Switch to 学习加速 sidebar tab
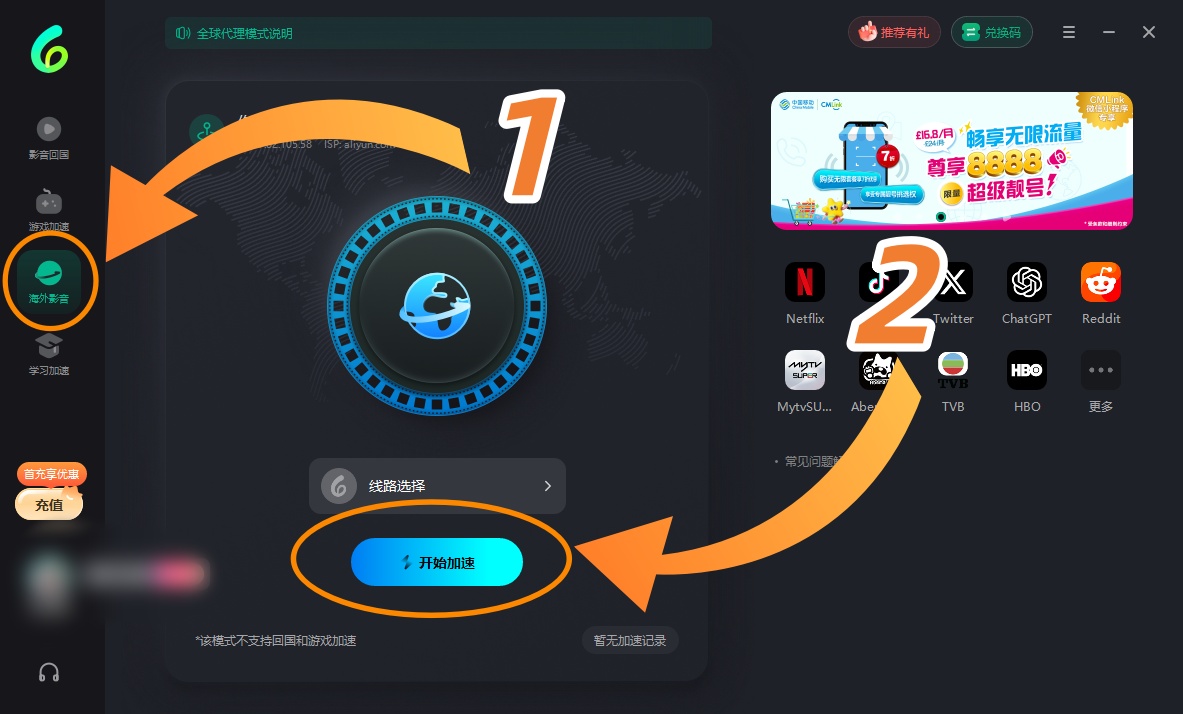The height and width of the screenshot is (714, 1183). click(x=49, y=354)
